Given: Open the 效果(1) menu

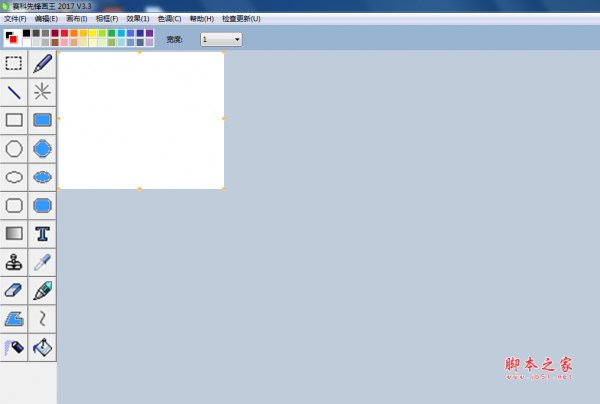Looking at the screenshot, I should tap(138, 19).
